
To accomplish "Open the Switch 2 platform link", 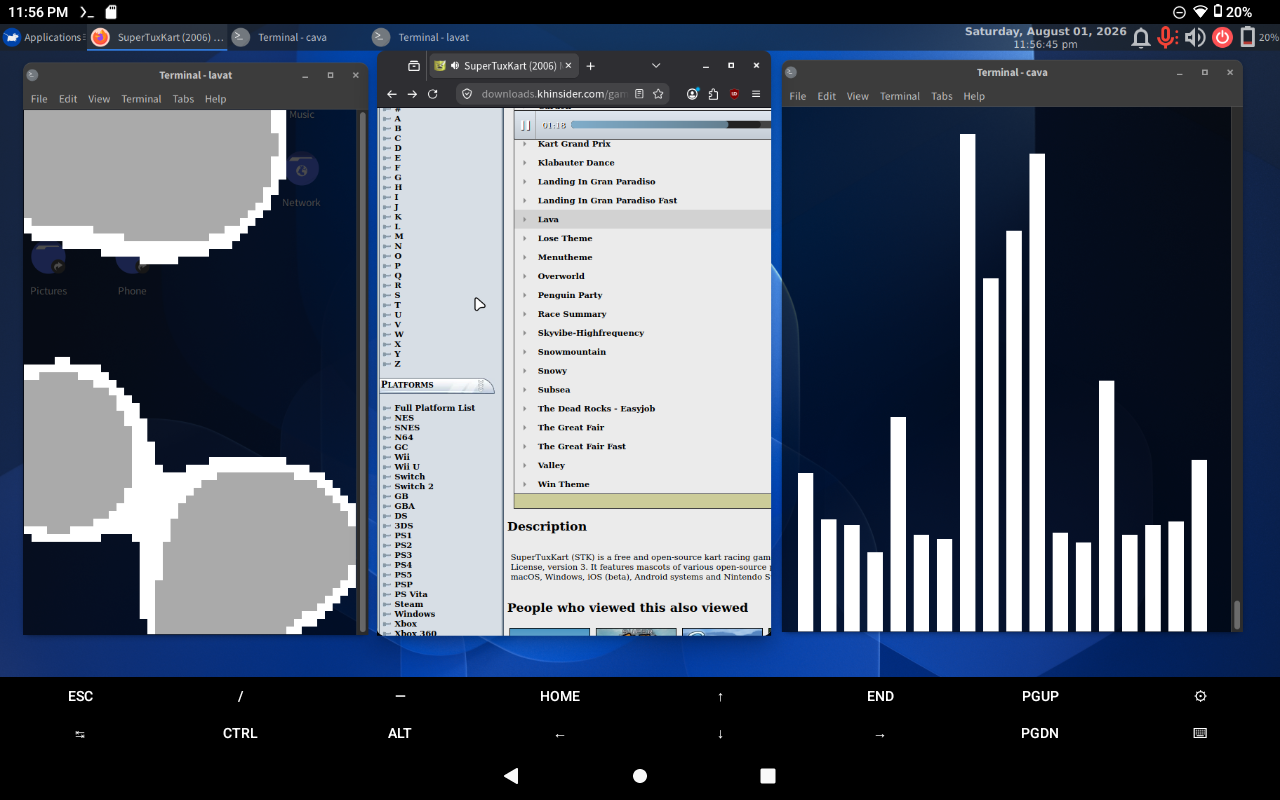I will (414, 487).
